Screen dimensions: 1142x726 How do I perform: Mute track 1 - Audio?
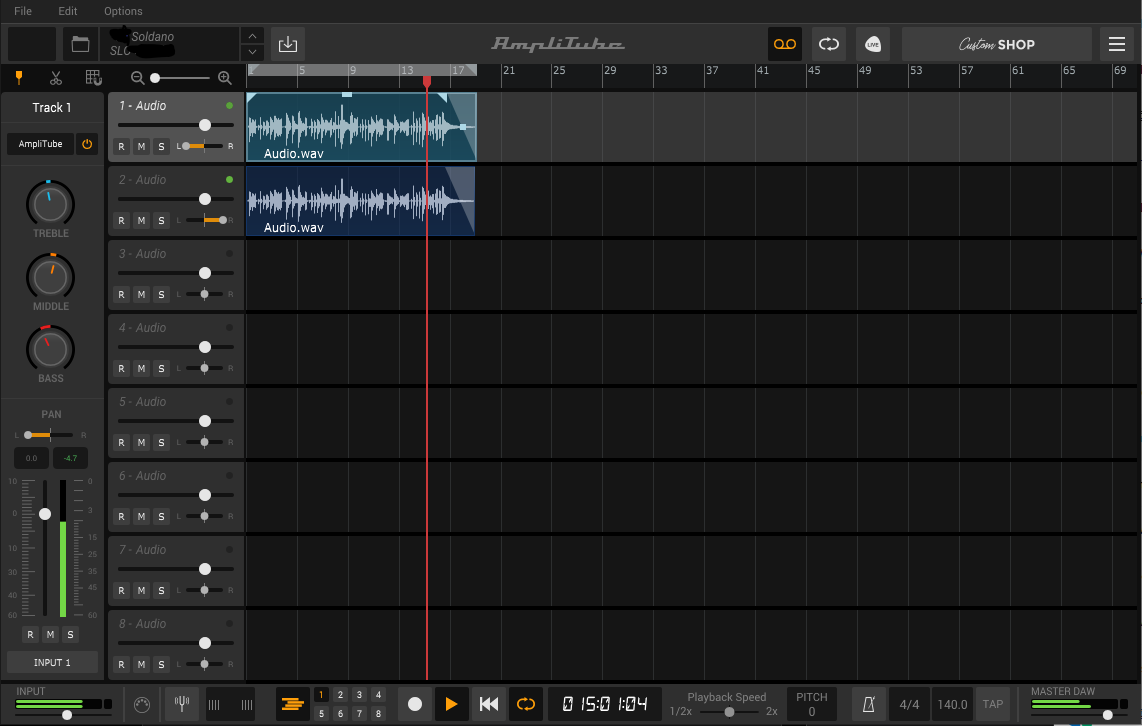[x=141, y=146]
